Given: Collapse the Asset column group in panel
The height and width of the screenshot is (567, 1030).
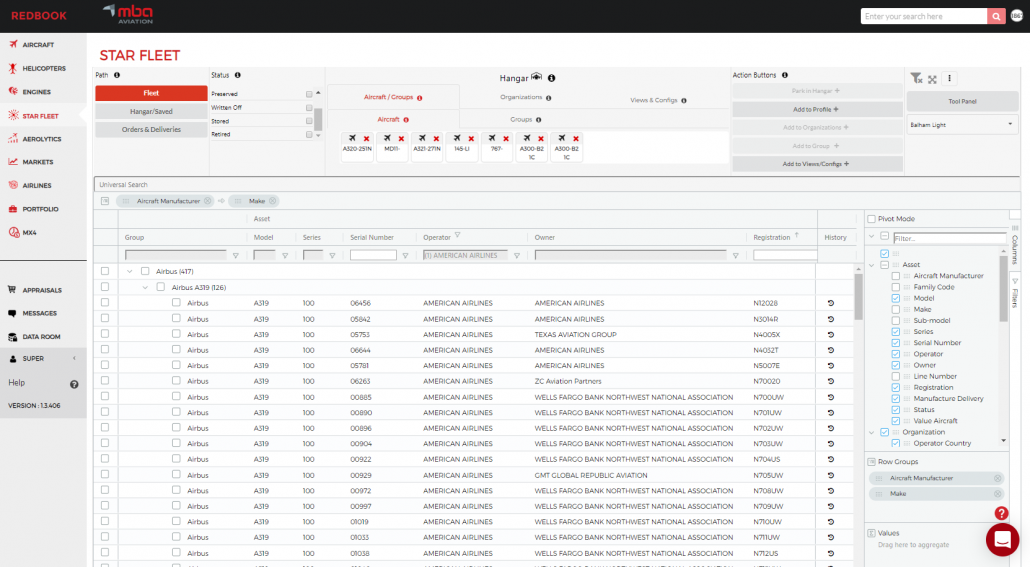Looking at the screenshot, I should [x=872, y=265].
